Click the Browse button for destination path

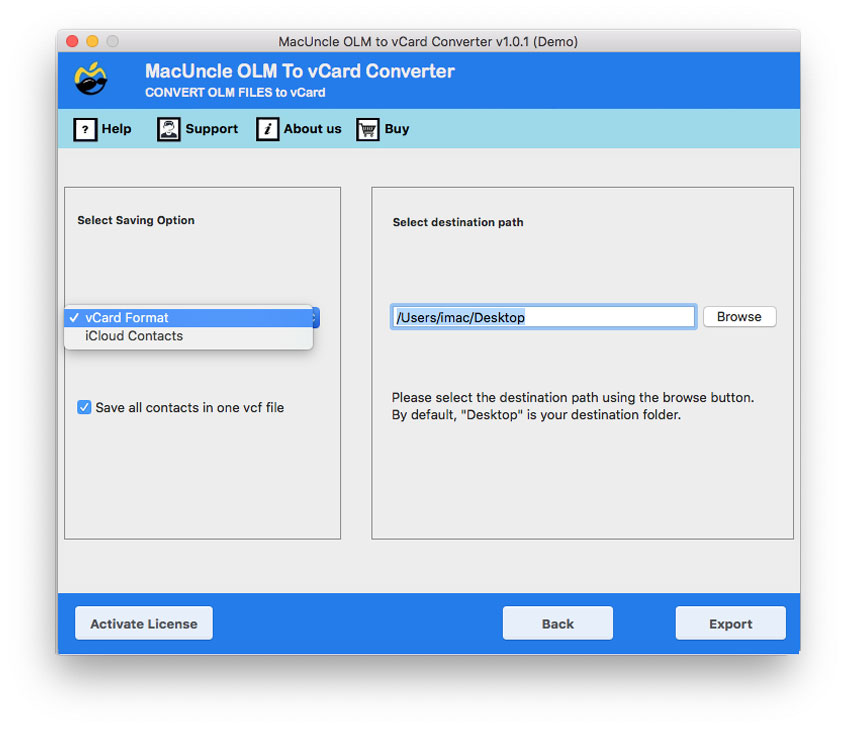point(739,316)
